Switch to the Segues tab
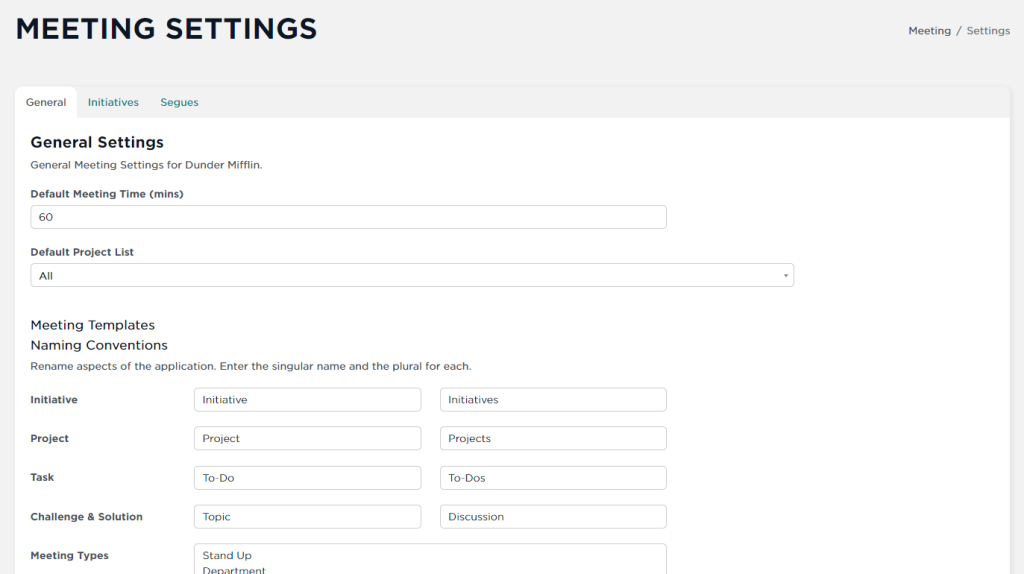The width and height of the screenshot is (1024, 574). coord(179,103)
